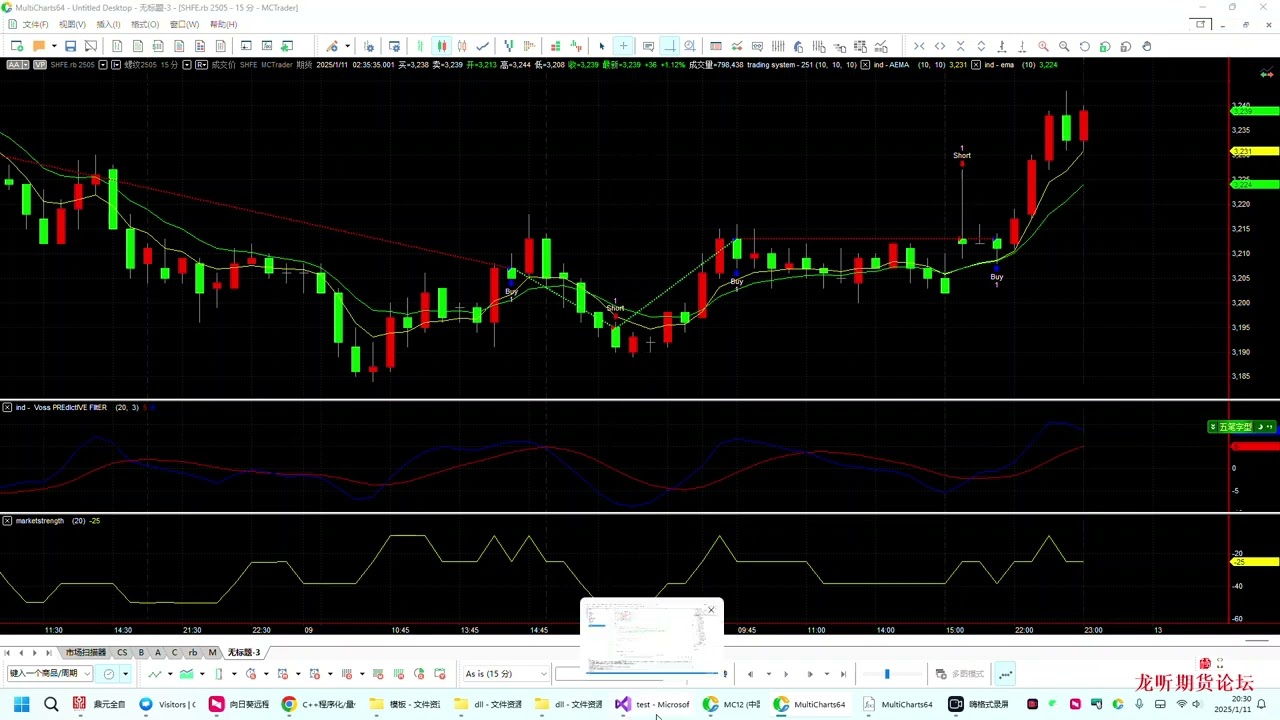Viewport: 1280px width, 720px height.
Task: Activate the pointer arrow tool
Action: (x=602, y=46)
